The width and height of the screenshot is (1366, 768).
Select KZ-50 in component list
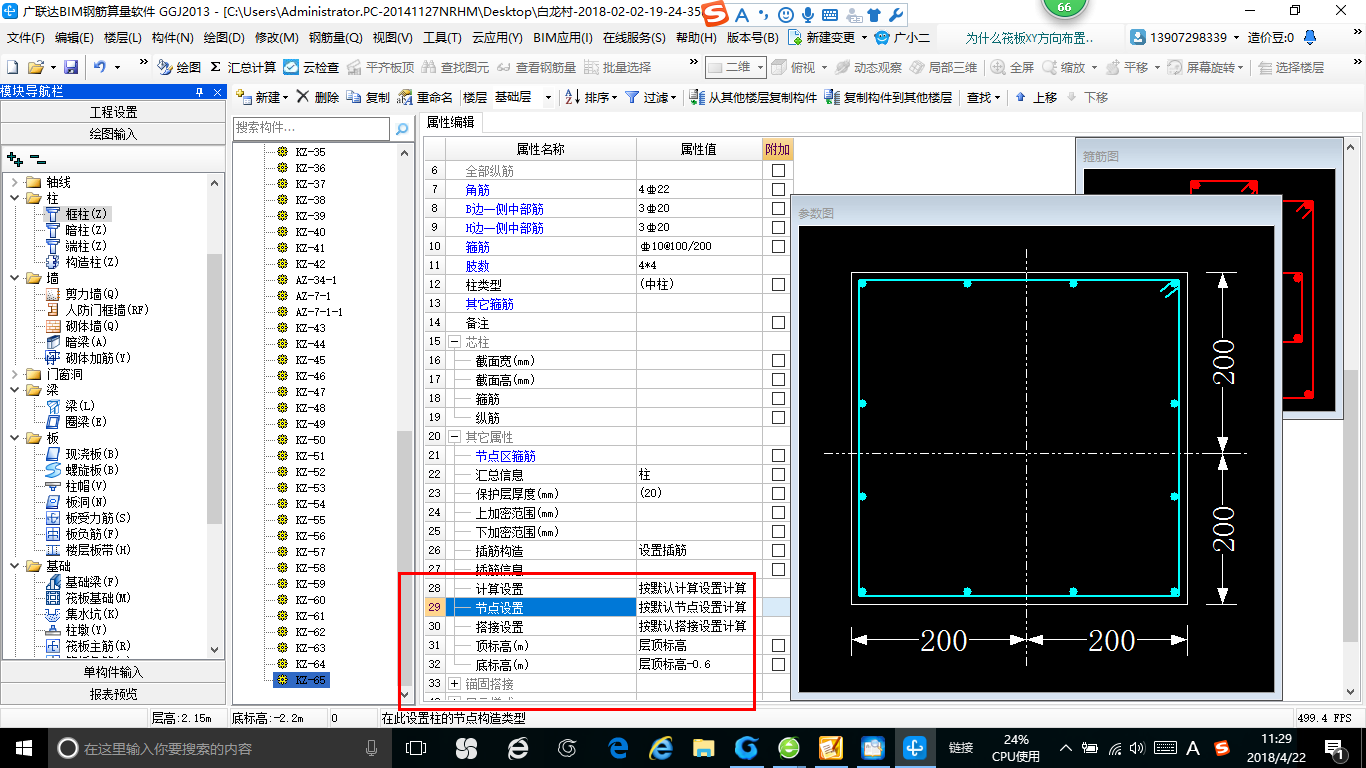coord(310,439)
